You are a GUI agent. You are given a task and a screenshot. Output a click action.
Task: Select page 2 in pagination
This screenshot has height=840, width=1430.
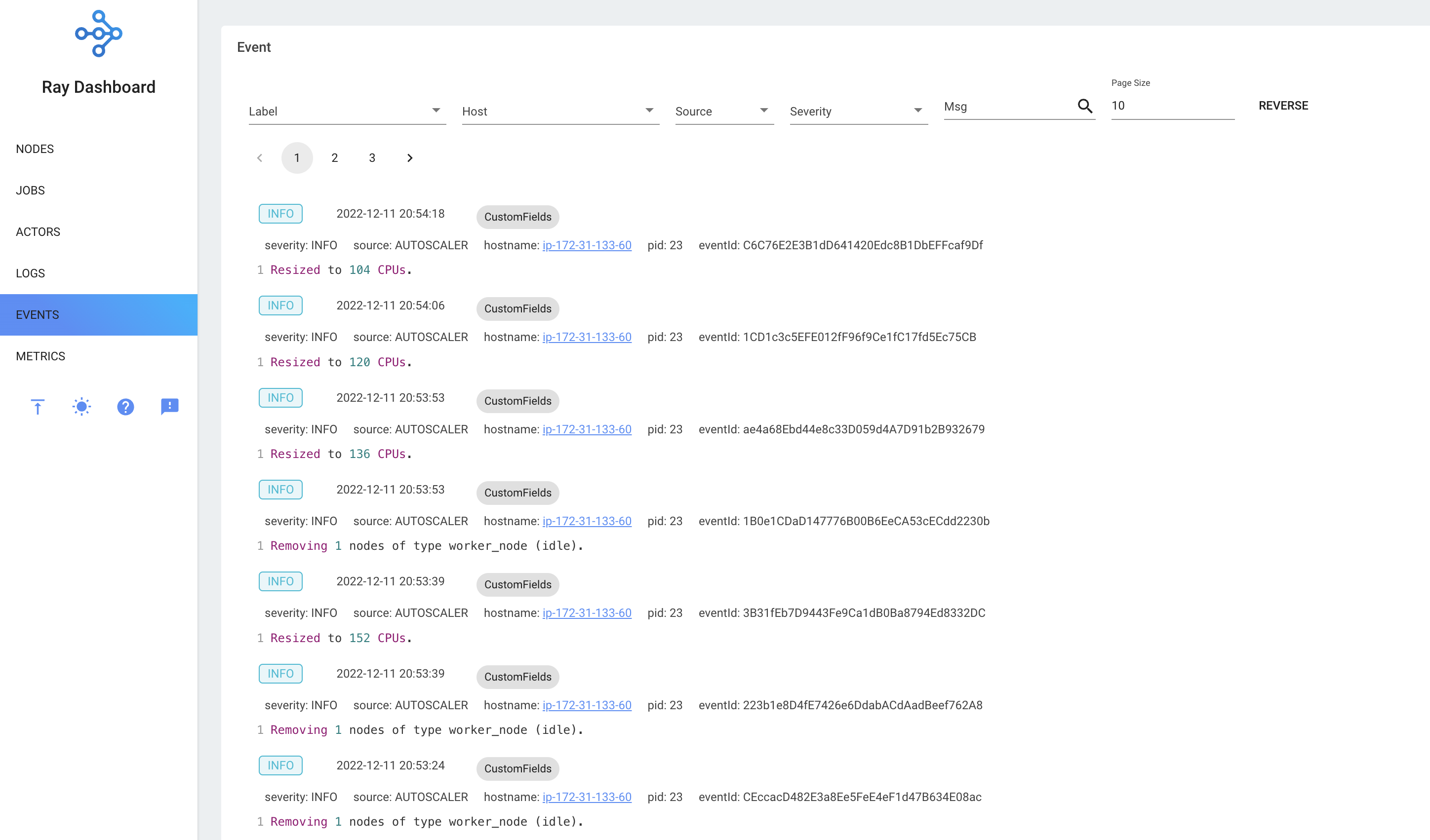[335, 157]
